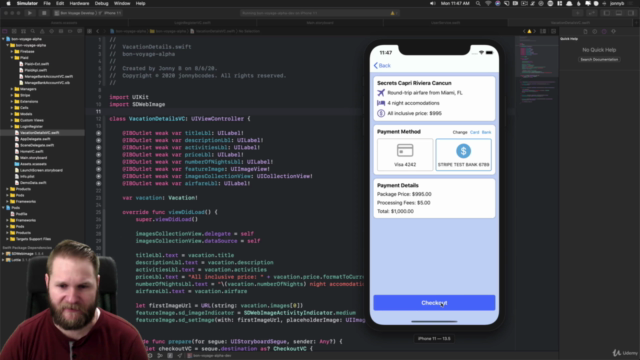Click the Xcode Stop button
Viewport: 640px width, 360px height.
[x=44, y=13]
